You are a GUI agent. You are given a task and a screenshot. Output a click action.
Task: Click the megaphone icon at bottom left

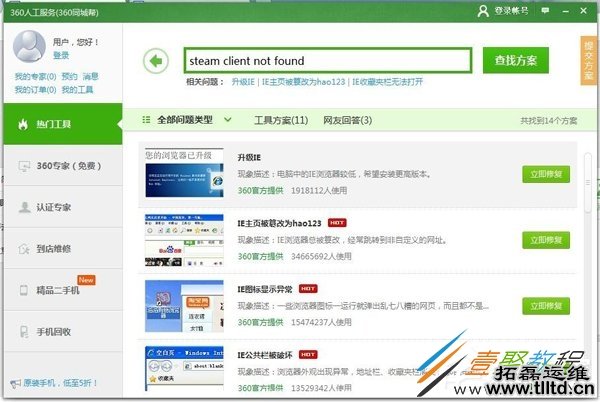pyautogui.click(x=15, y=383)
